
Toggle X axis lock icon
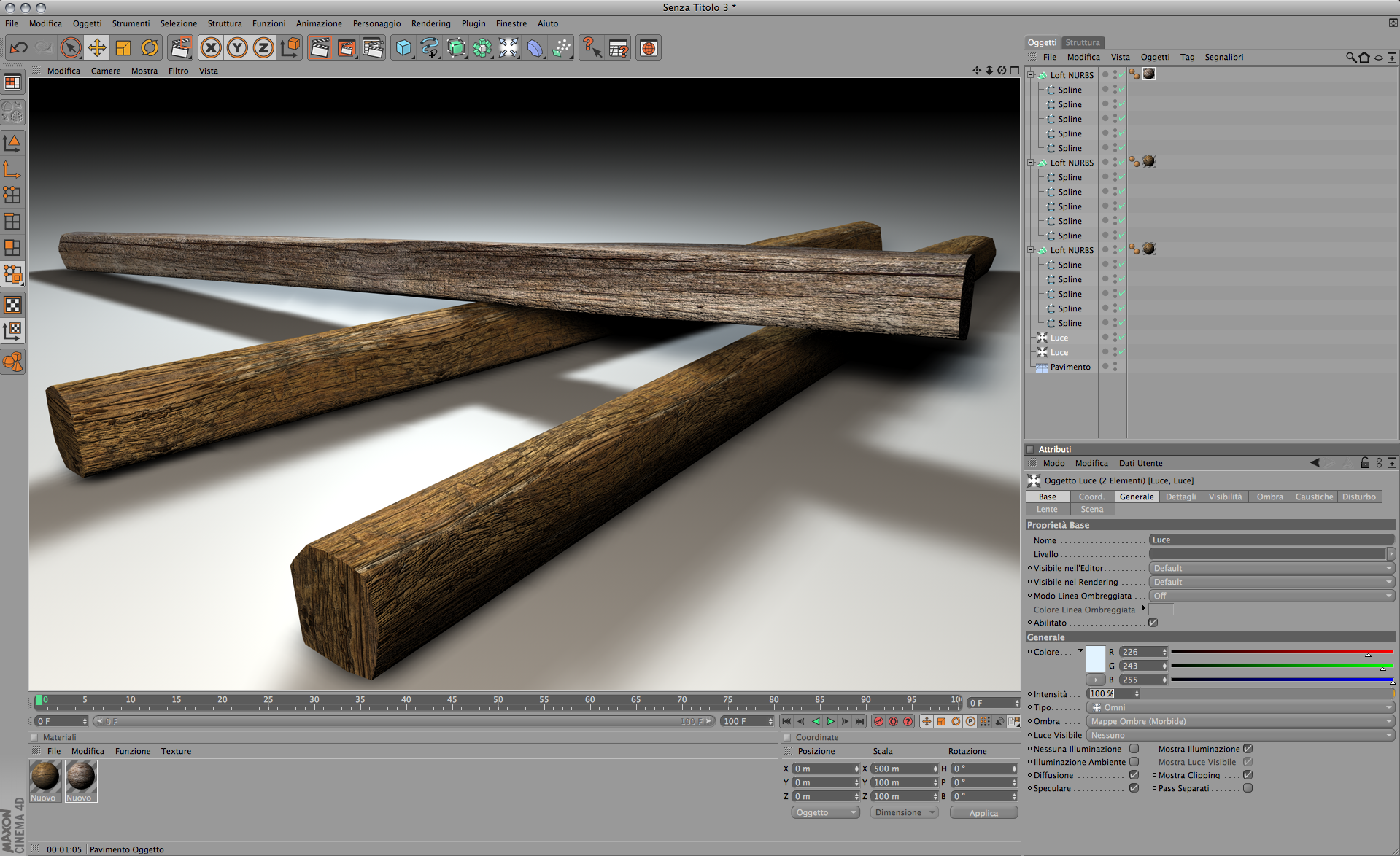click(211, 48)
